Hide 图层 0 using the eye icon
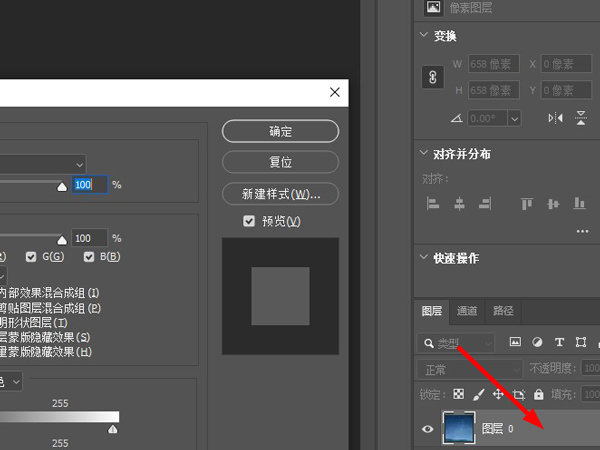 (428, 429)
